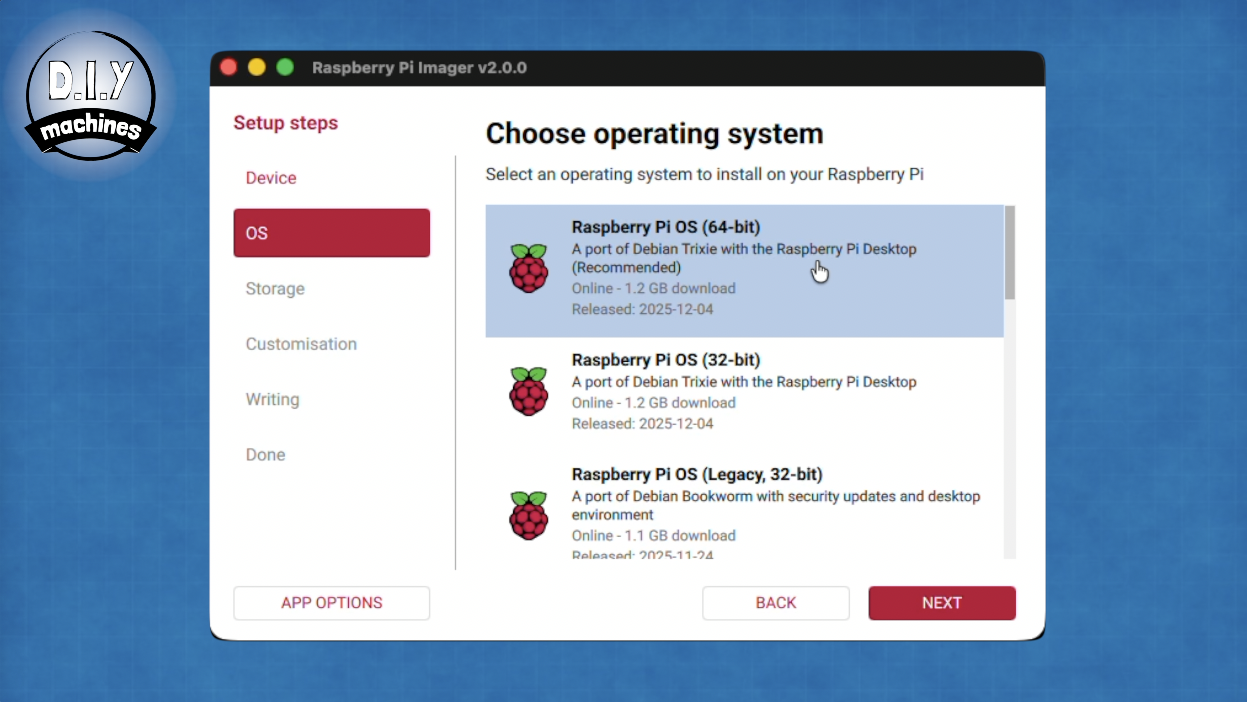Screen dimensions: 1247x702
Task: Select the OS setup step
Action: click(332, 233)
